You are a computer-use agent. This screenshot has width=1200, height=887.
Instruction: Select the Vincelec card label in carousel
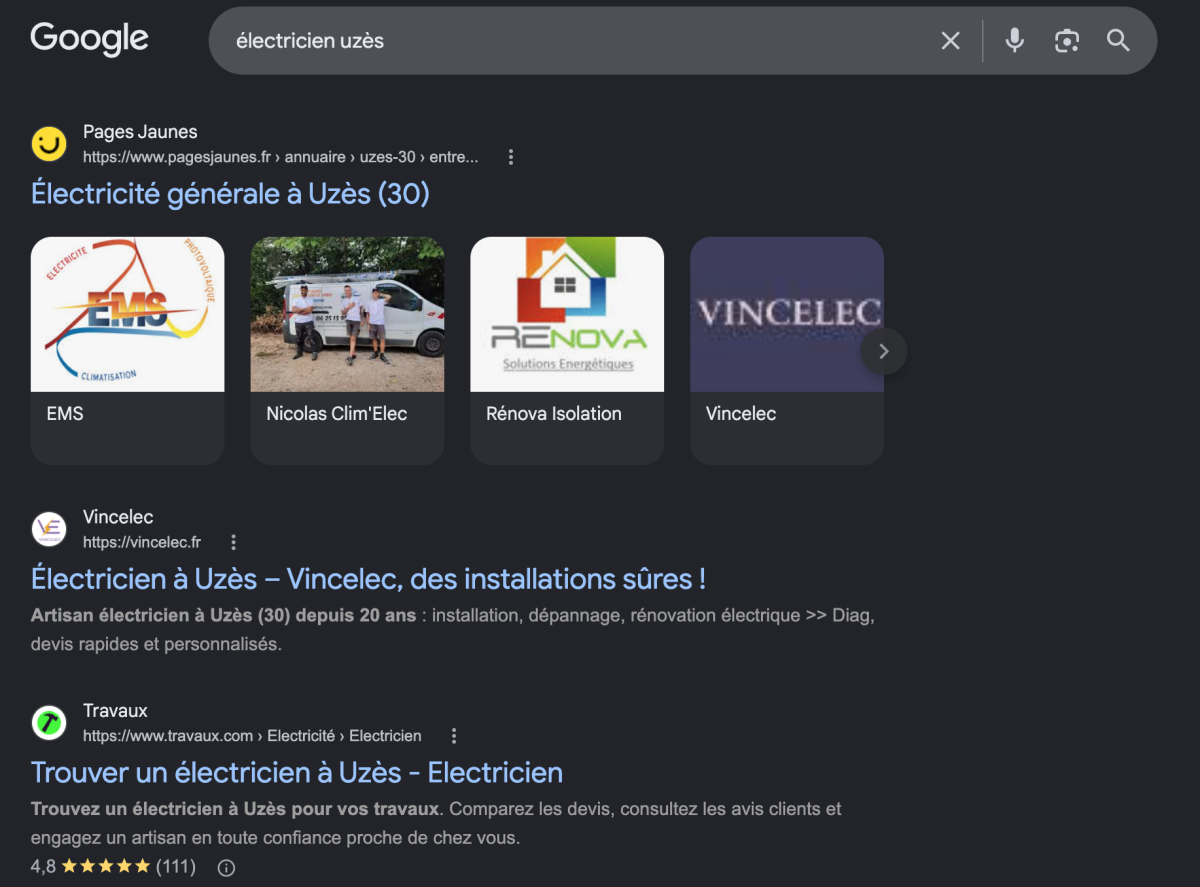coord(741,413)
